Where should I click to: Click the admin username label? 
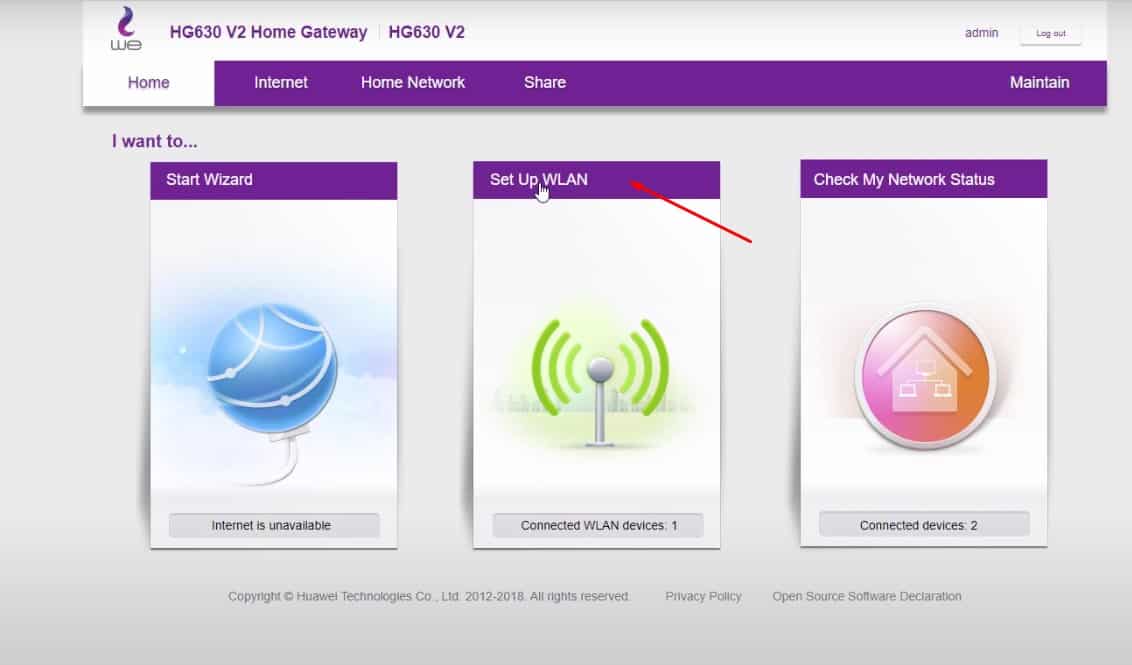pyautogui.click(x=982, y=32)
